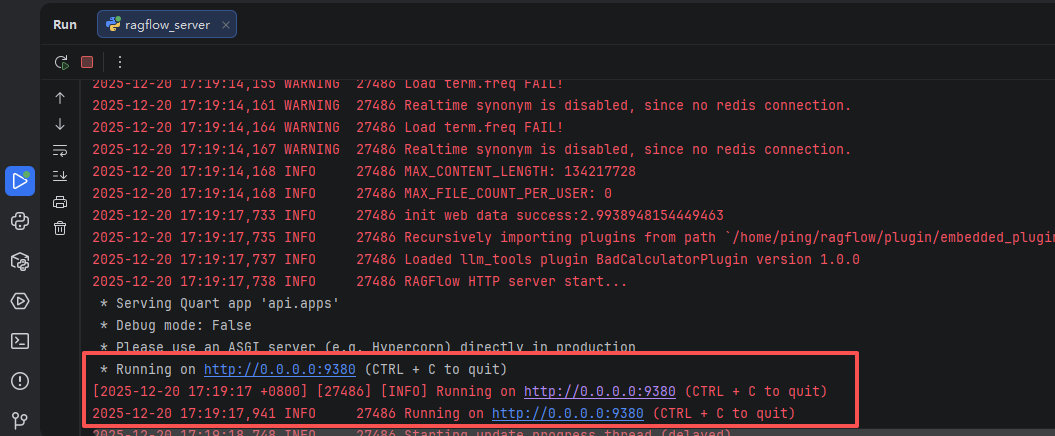Open the Terminal sidebar icon
The image size is (1055, 436).
(x=20, y=341)
